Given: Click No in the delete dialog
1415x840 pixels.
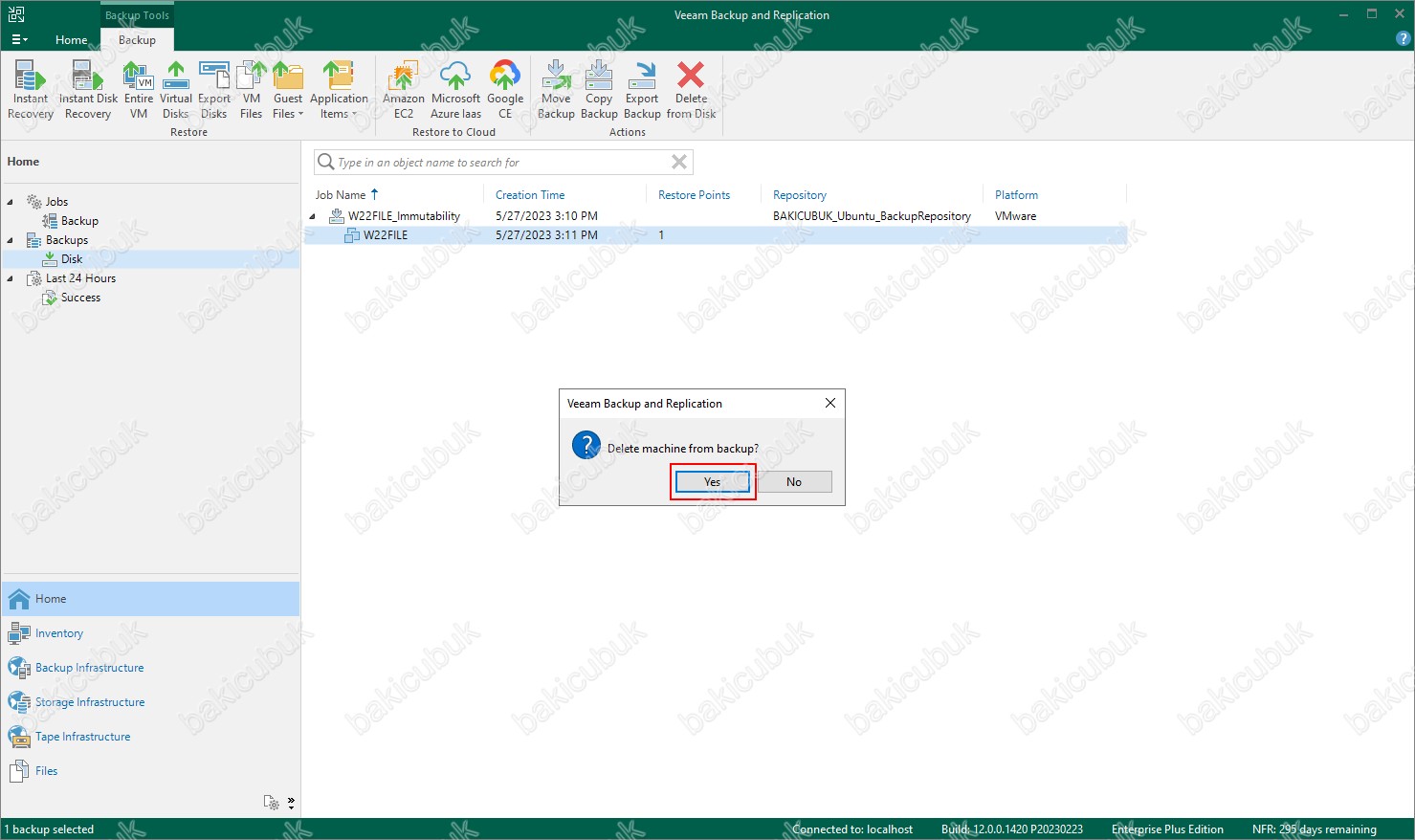Looking at the screenshot, I should point(794,481).
